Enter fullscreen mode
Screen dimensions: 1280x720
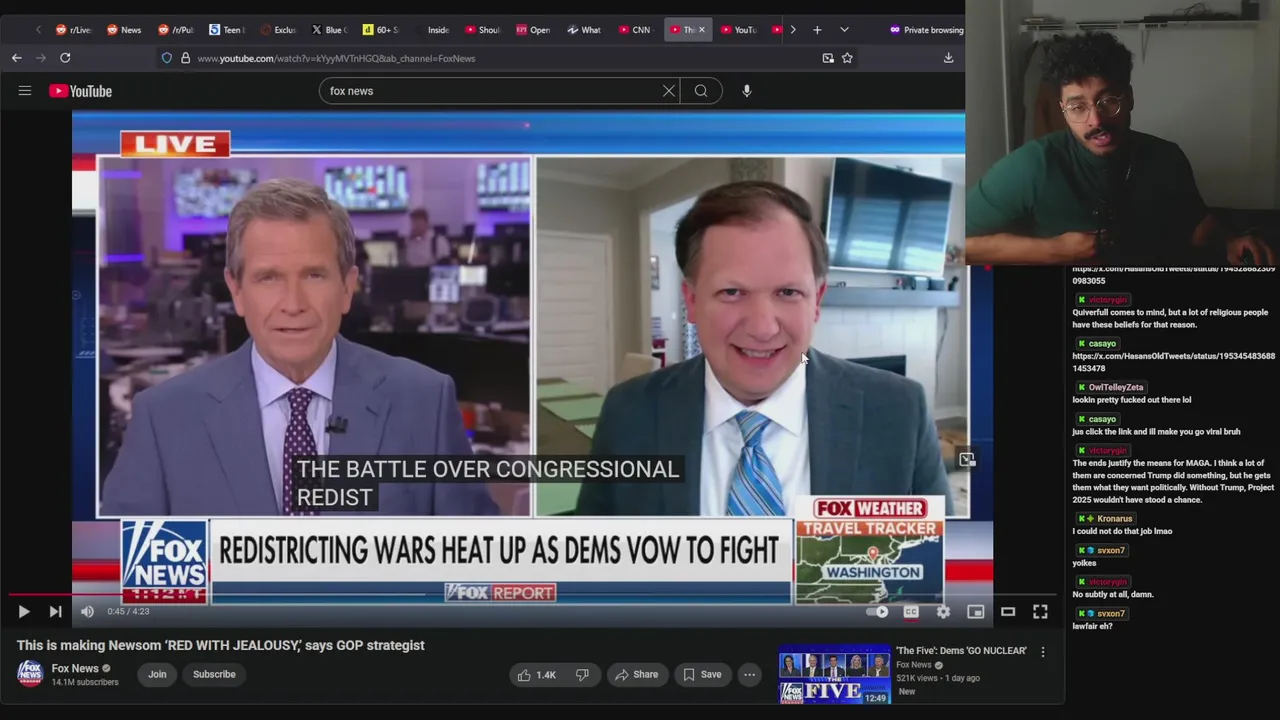[1040, 612]
